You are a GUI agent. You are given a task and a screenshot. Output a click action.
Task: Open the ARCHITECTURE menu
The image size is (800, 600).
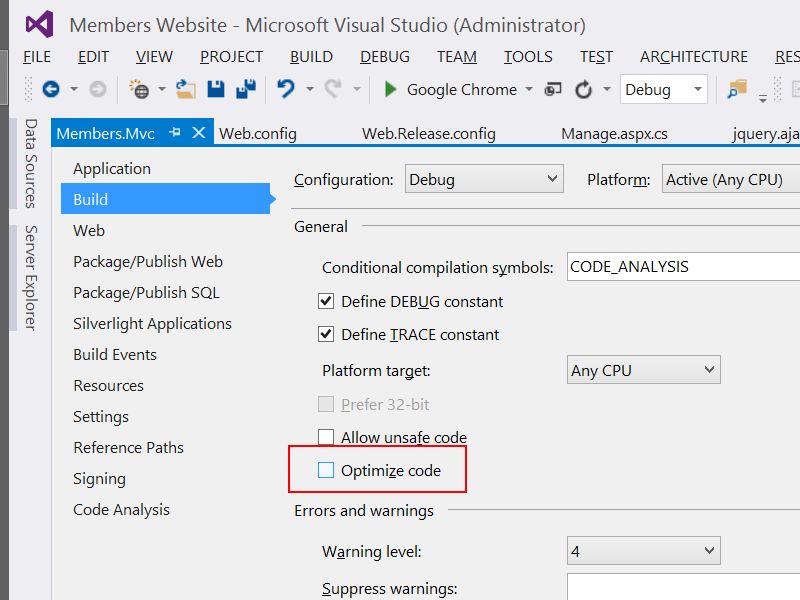[694, 57]
